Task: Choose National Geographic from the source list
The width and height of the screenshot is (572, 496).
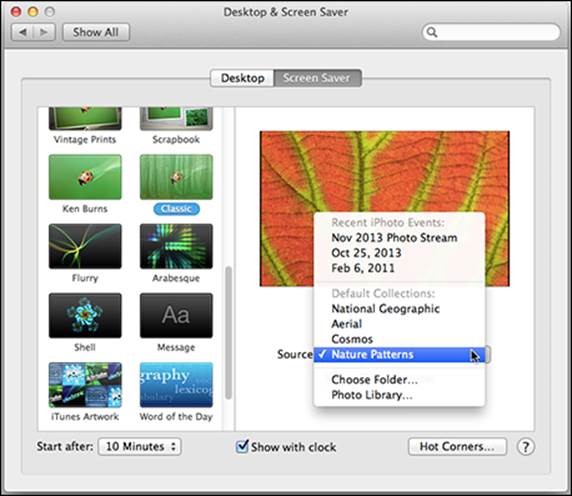Action: point(385,309)
